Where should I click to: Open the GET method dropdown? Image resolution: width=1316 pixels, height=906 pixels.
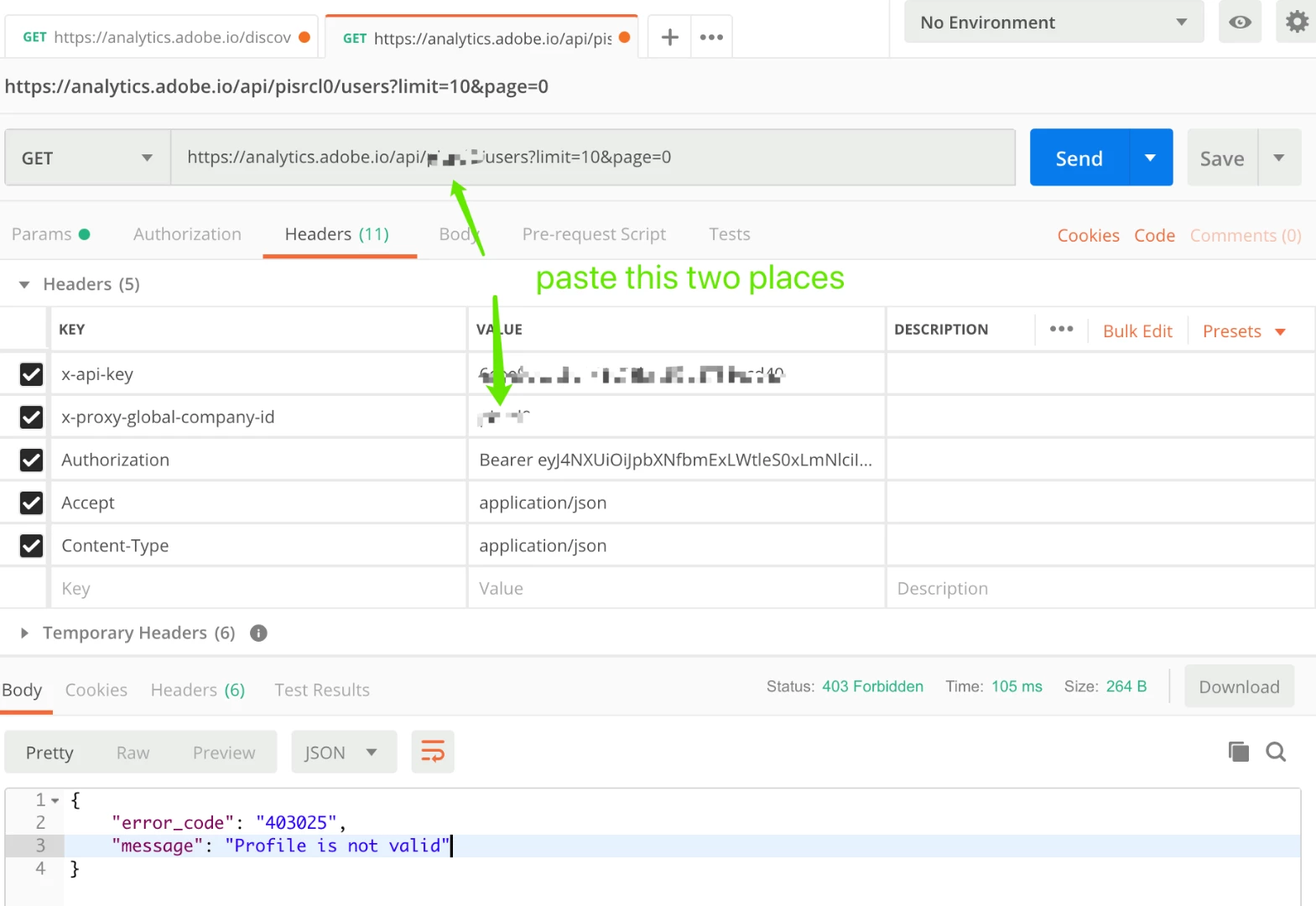pyautogui.click(x=87, y=158)
